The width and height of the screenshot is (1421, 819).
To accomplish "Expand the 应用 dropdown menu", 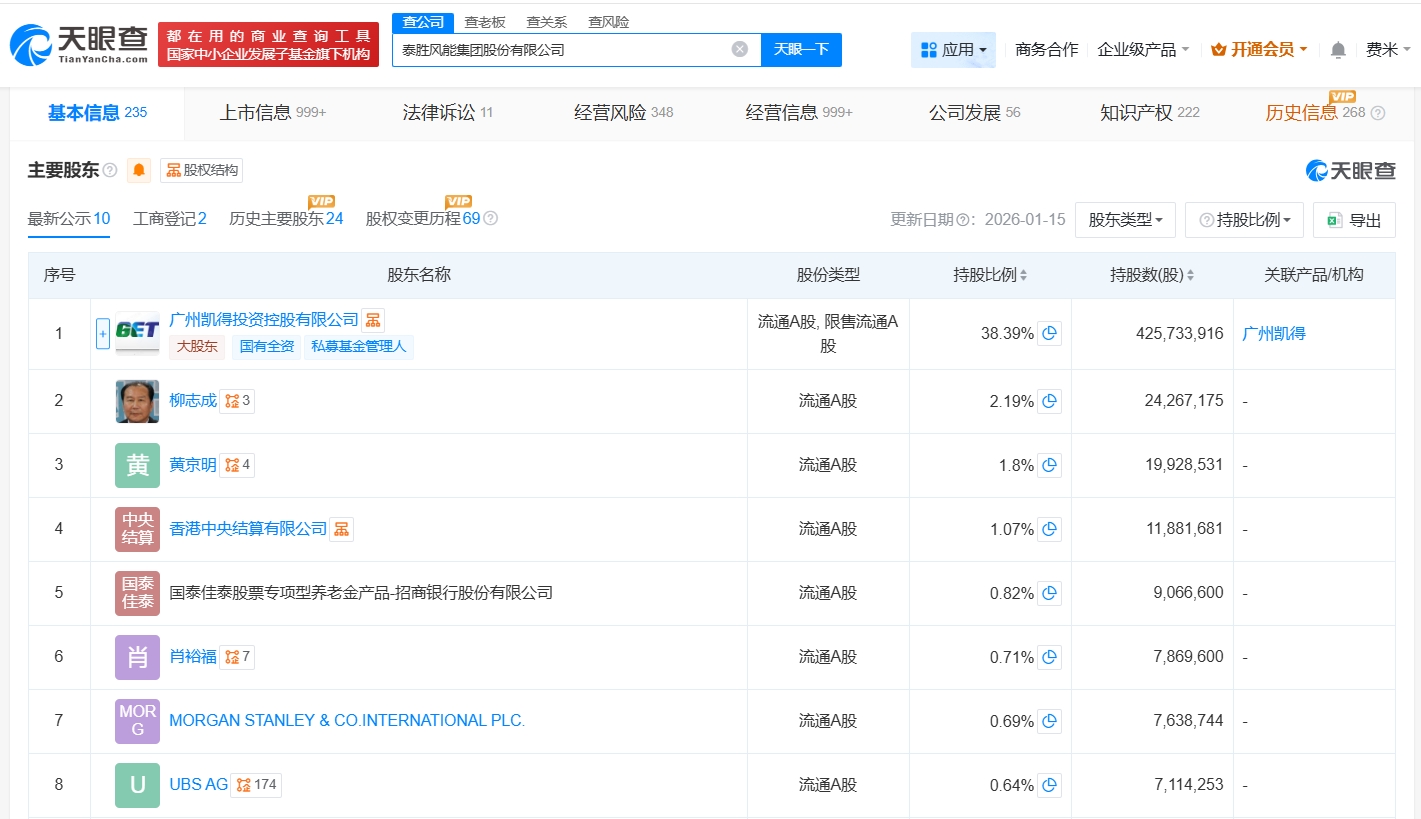I will tap(953, 50).
